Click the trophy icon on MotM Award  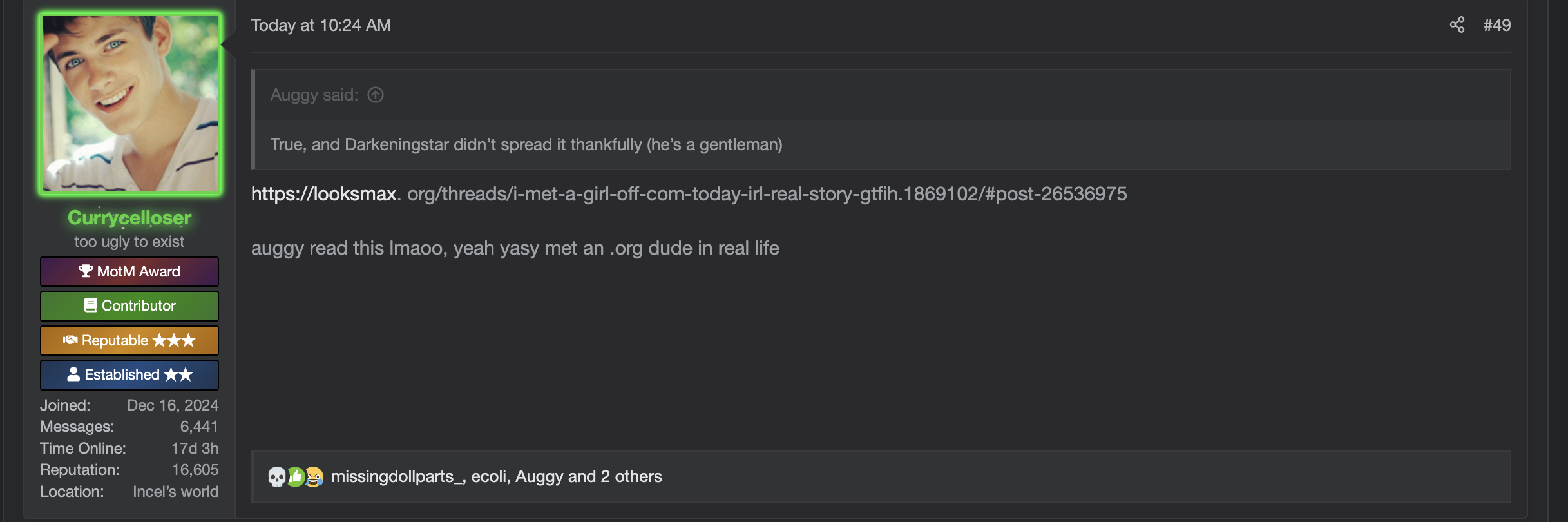[86, 271]
